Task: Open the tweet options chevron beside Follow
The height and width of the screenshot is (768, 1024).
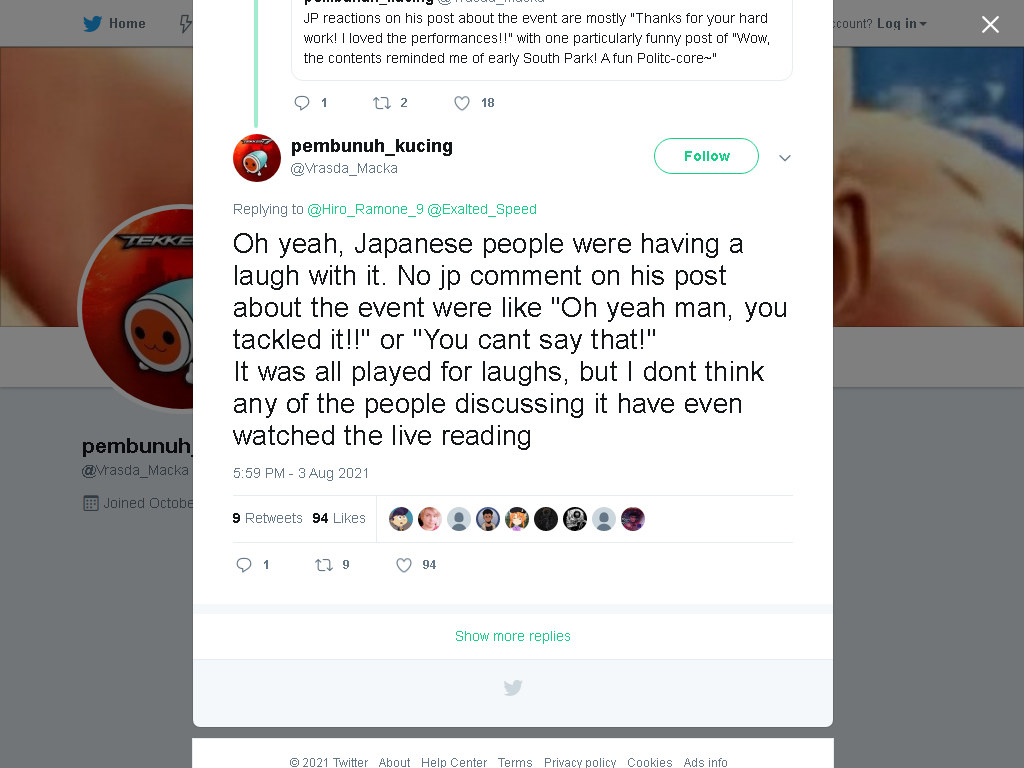Action: point(785,157)
